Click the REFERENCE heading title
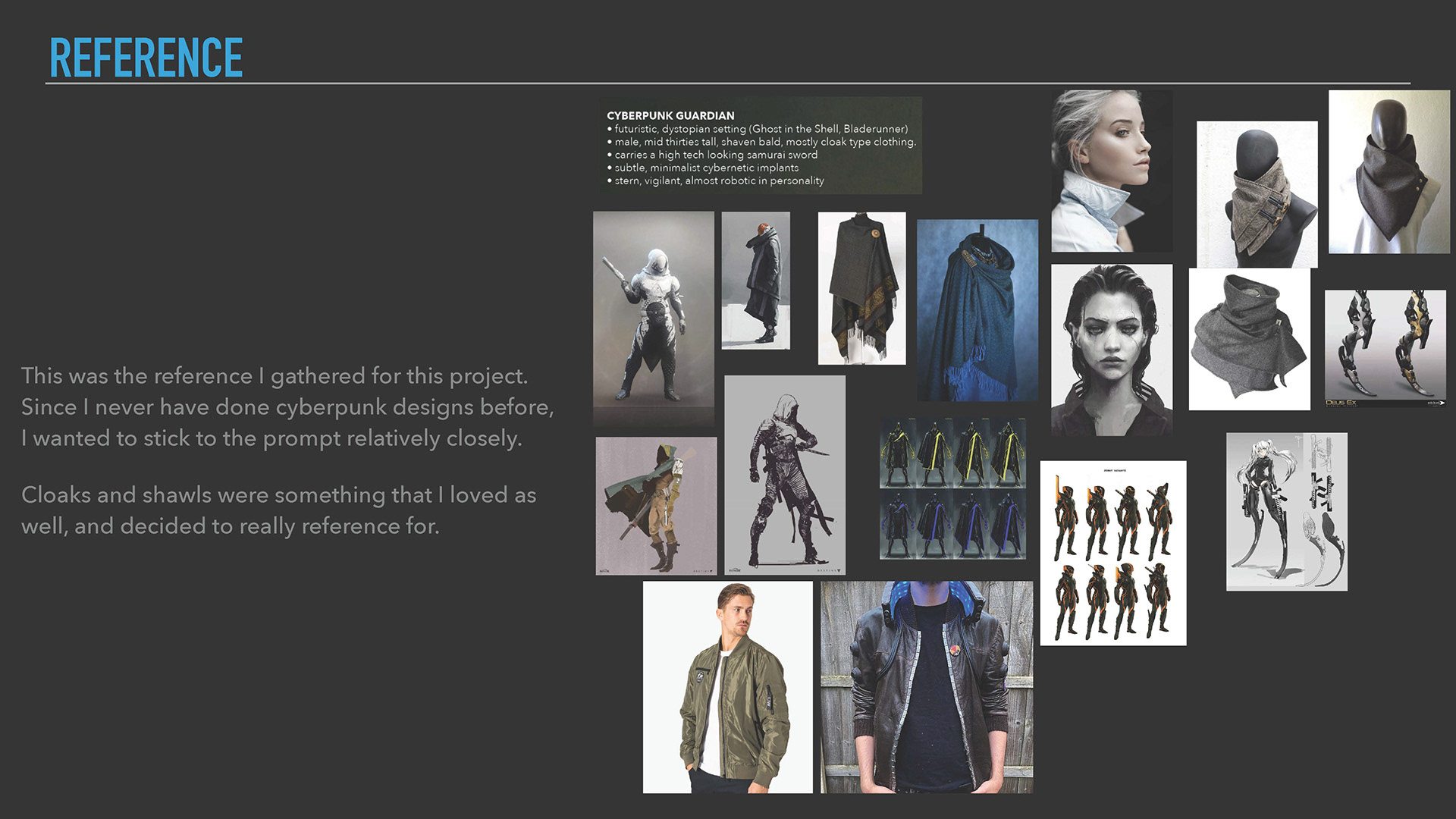This screenshot has width=1456, height=819. [x=146, y=58]
